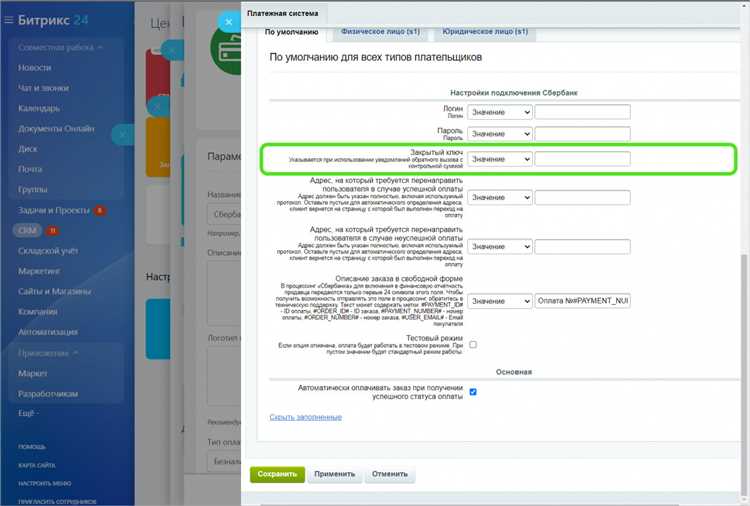750x506 pixels.
Task: Collapse the Совместная работа sidebar section
Action: 60,48
